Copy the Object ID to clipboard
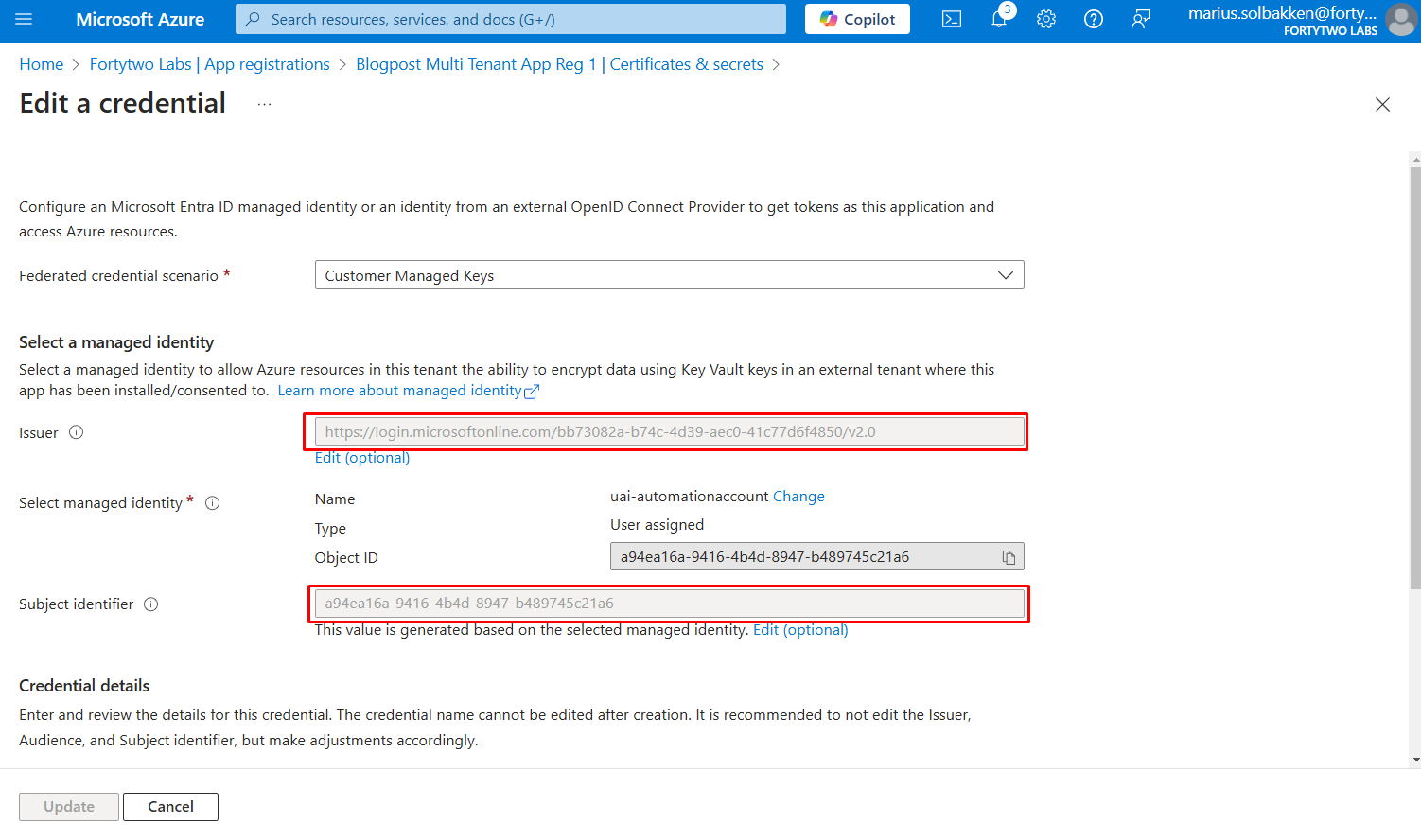The height and width of the screenshot is (840, 1421). coord(1009,557)
